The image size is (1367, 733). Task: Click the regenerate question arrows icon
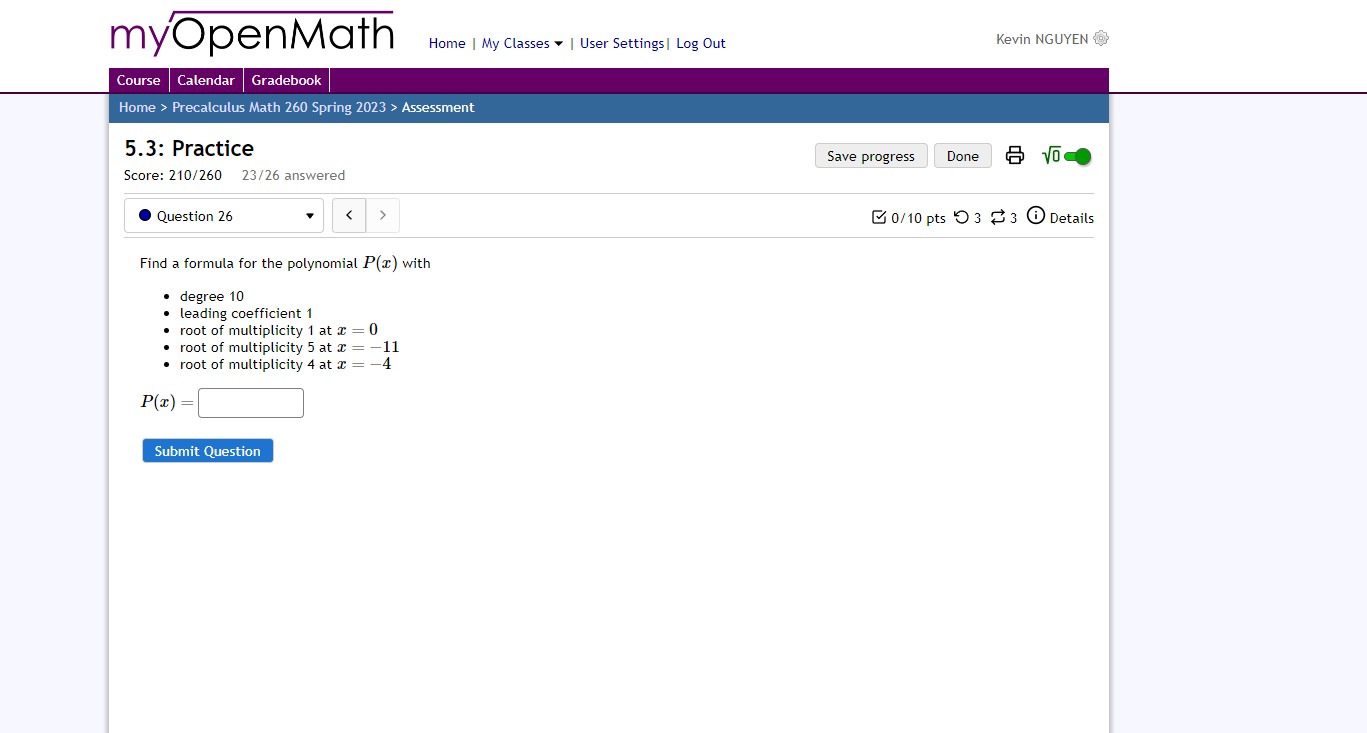pos(997,216)
